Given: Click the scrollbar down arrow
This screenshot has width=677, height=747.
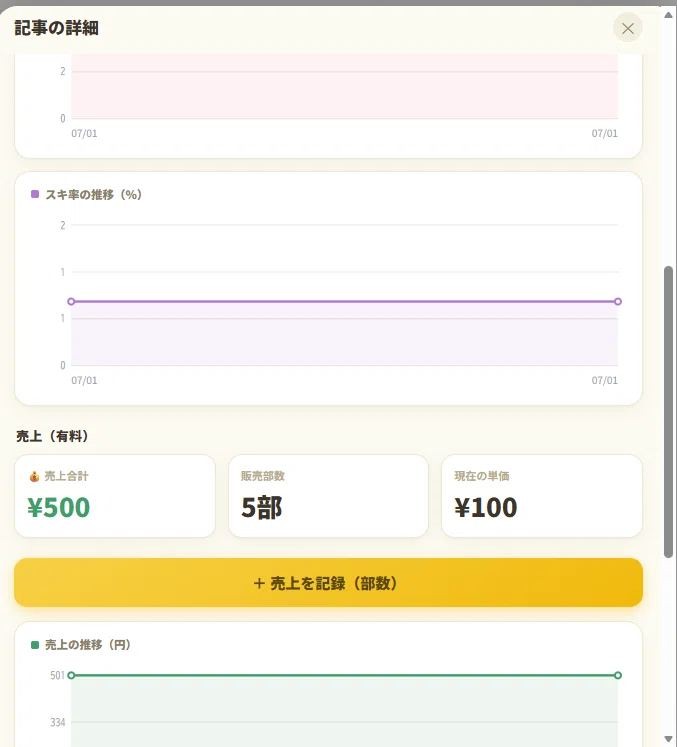Looking at the screenshot, I should 668,739.
